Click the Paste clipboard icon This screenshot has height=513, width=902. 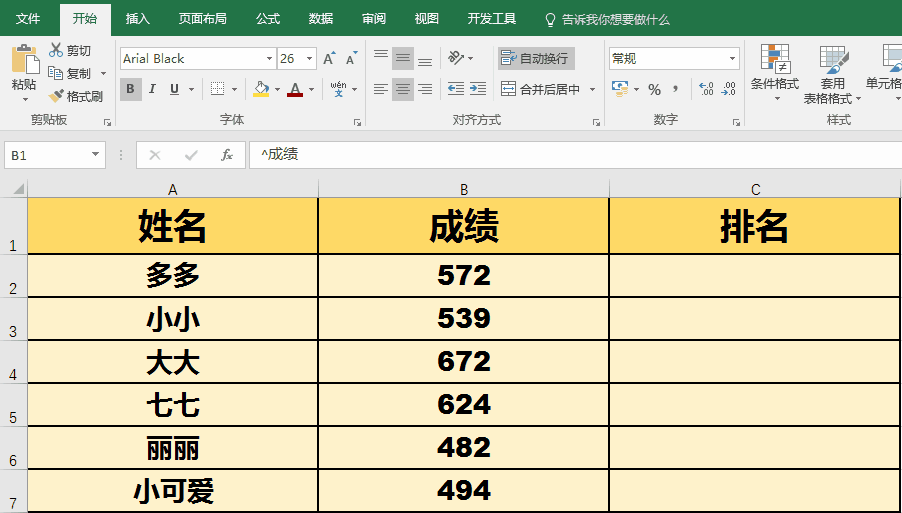click(x=25, y=59)
